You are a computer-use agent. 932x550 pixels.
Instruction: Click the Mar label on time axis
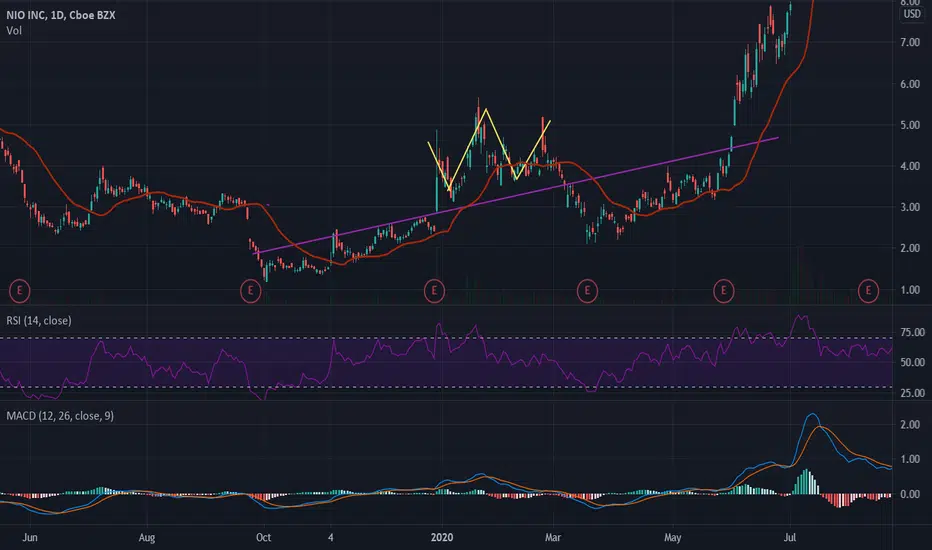pyautogui.click(x=553, y=538)
